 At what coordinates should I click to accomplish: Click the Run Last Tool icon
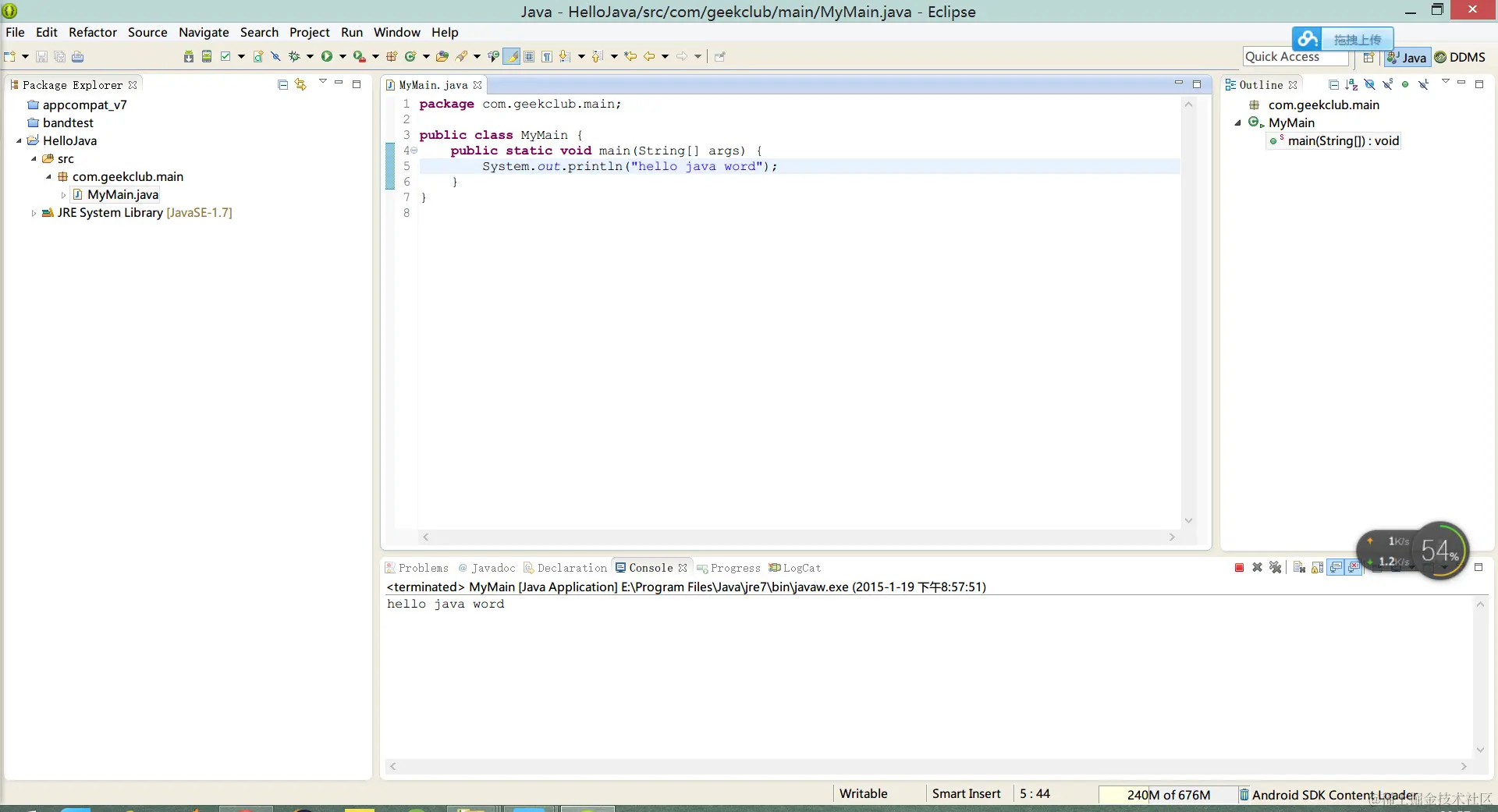(x=359, y=56)
